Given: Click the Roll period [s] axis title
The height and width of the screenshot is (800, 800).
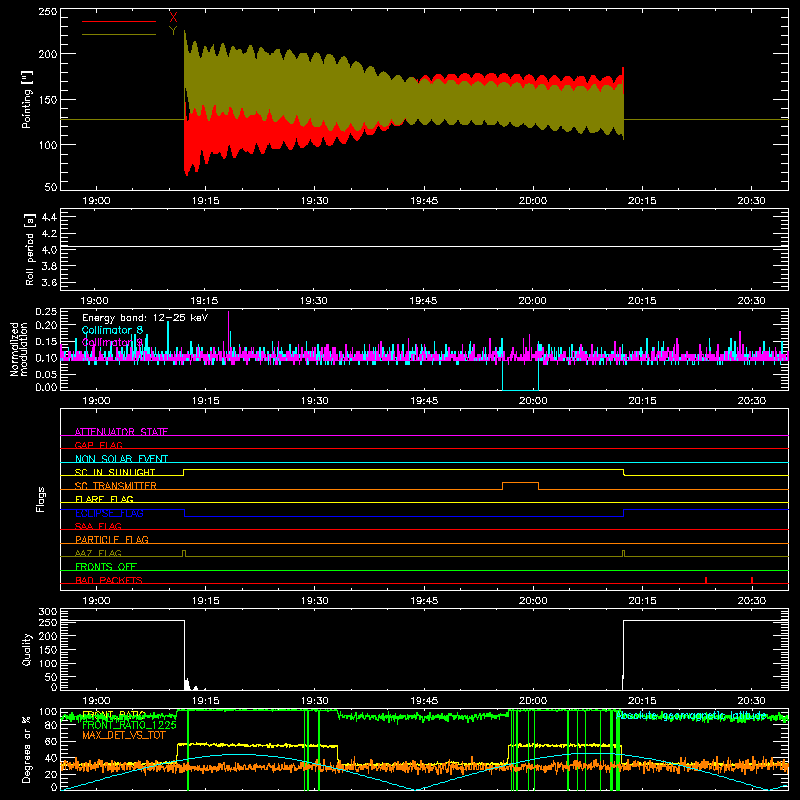Looking at the screenshot, I should tap(29, 249).
